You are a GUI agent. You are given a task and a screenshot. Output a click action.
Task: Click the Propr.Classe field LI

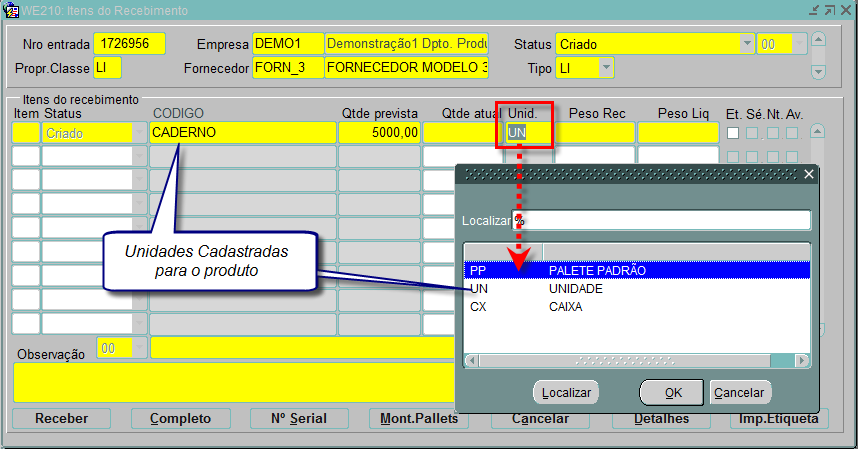click(x=107, y=68)
